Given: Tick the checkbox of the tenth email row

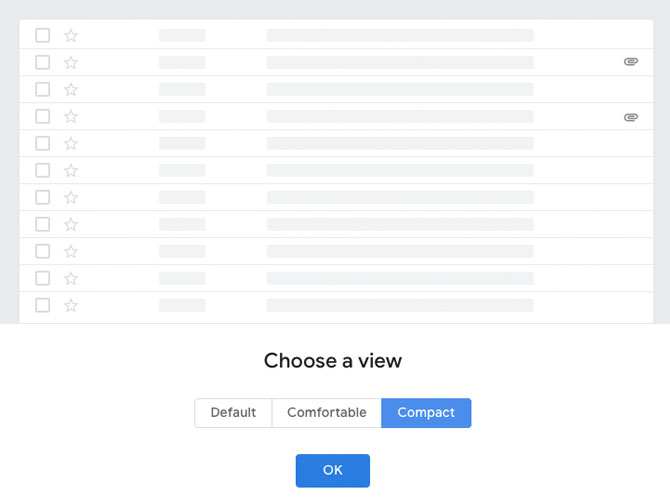Looking at the screenshot, I should coord(43,278).
